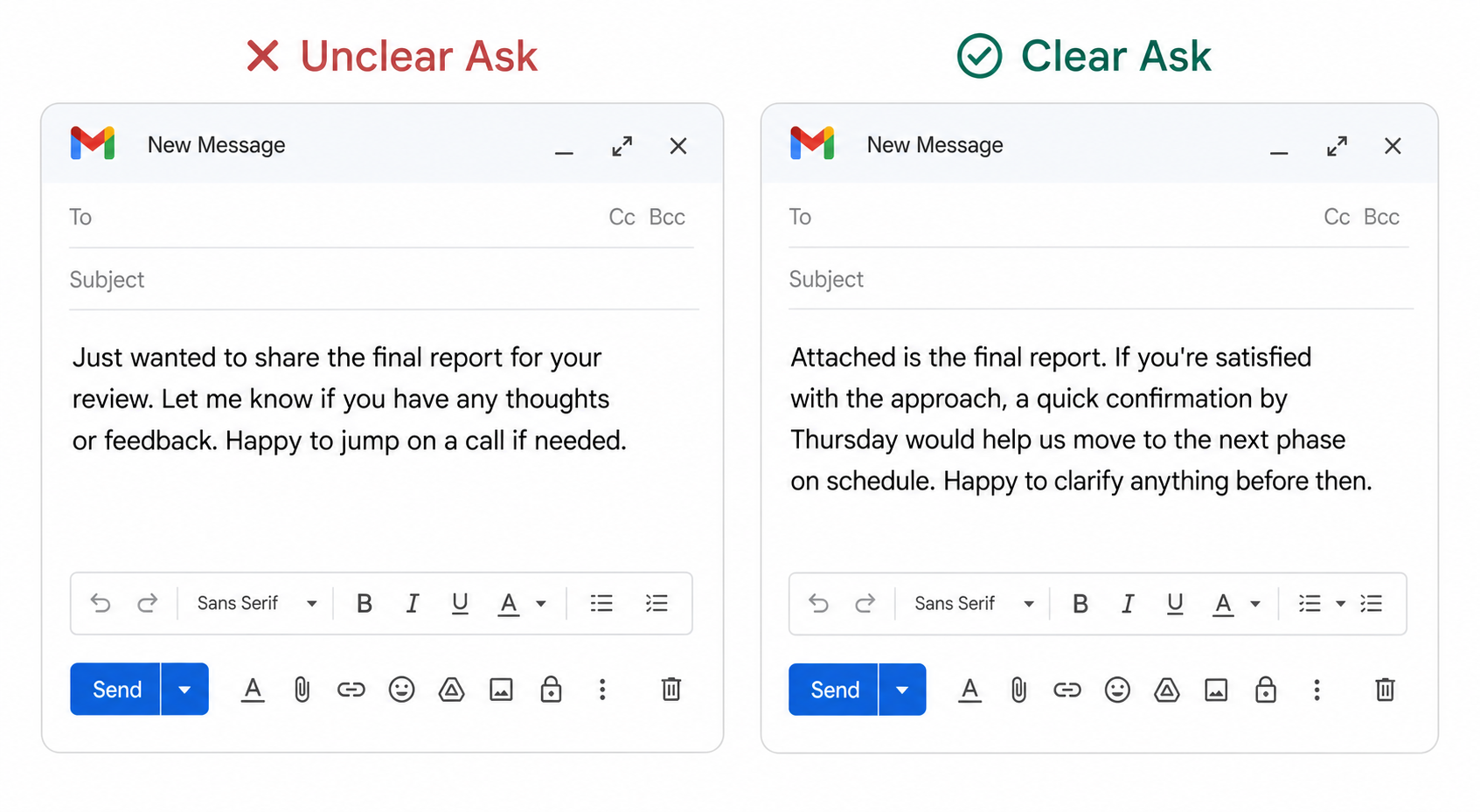This screenshot has width=1480, height=812.
Task: Open text color picker in Clear Ask toolbar
Action: [1236, 604]
